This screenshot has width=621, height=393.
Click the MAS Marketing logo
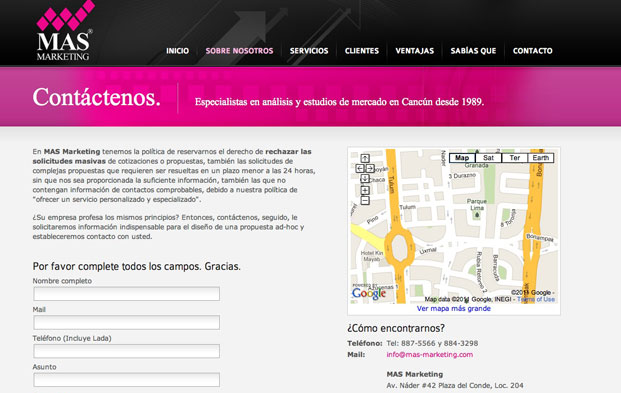click(x=65, y=31)
